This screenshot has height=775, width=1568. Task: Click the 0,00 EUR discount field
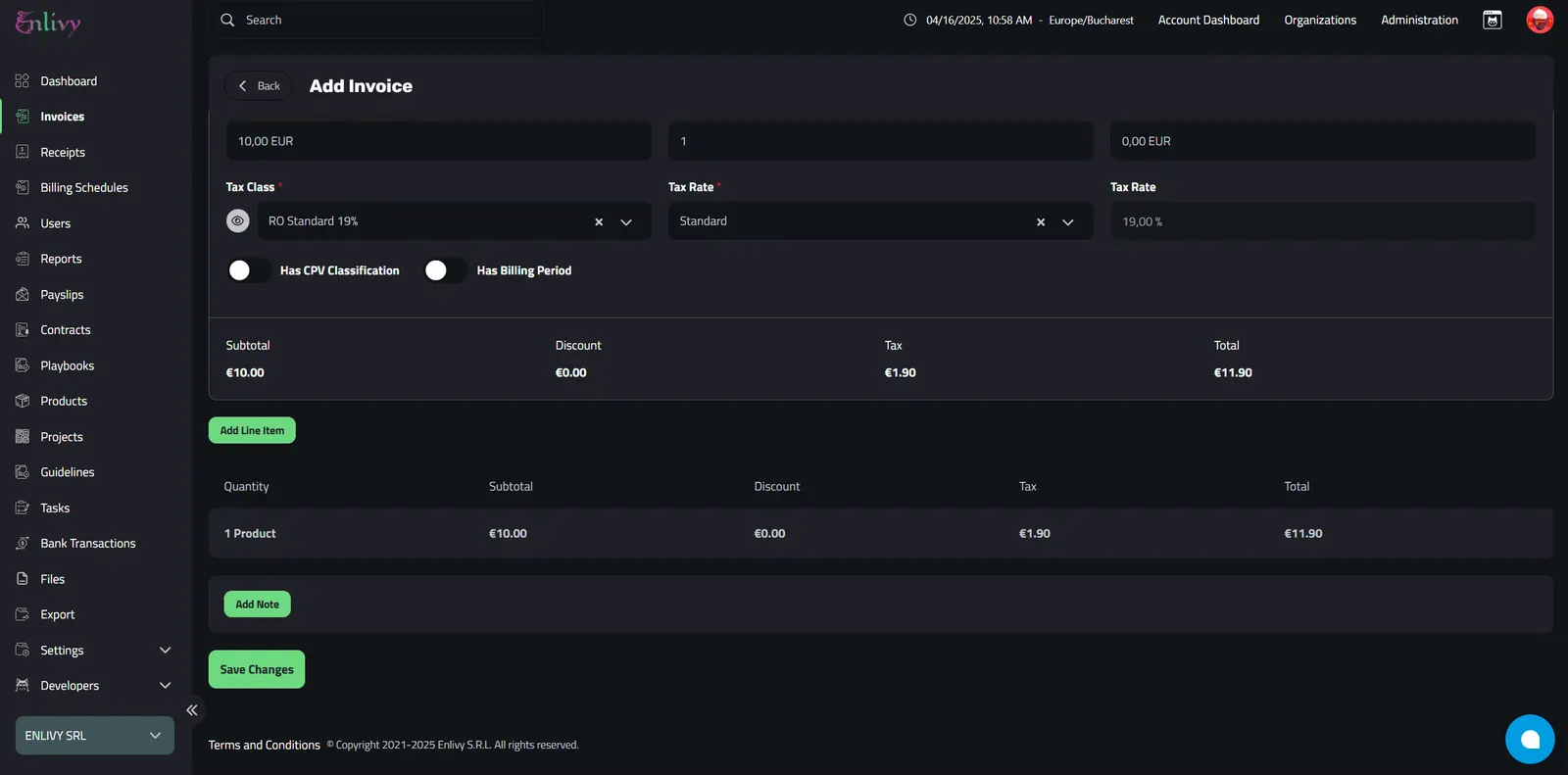(x=1323, y=141)
